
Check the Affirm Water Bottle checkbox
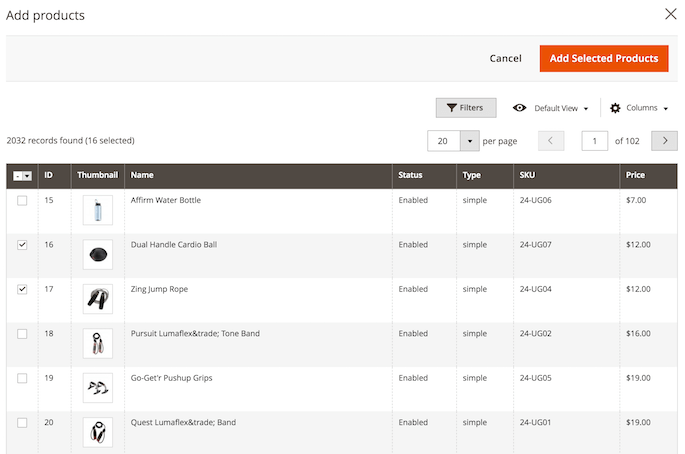tap(22, 201)
